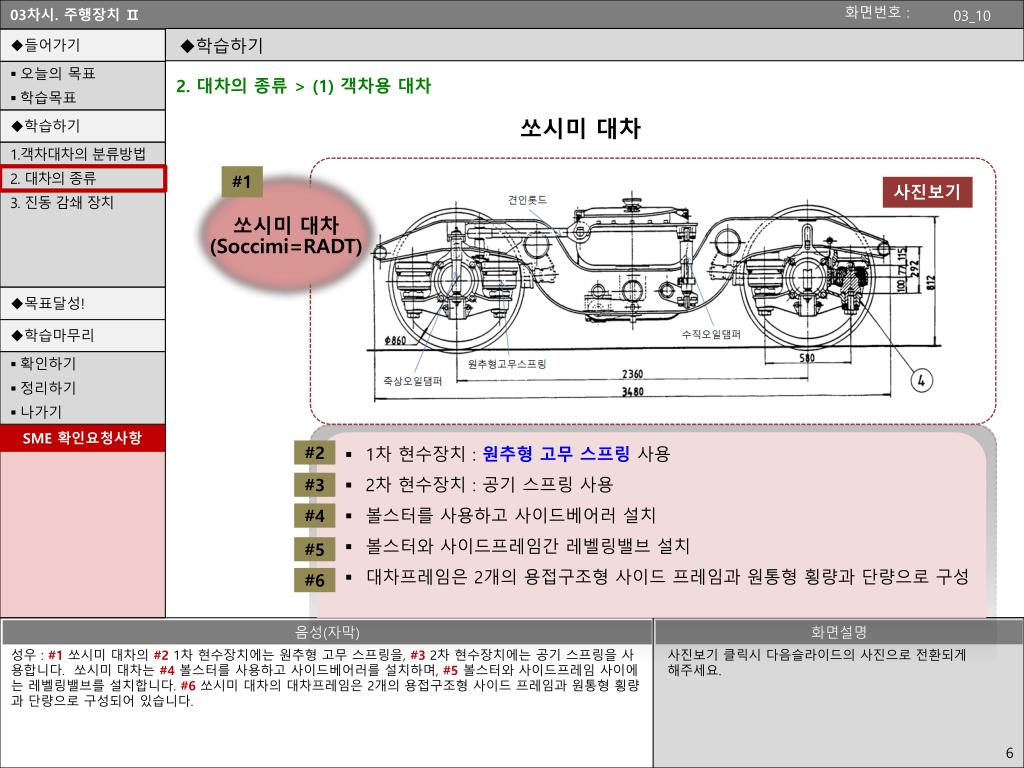Open the sidebar 학습하기 section header
Viewport: 1024px width, 768px height.
pyautogui.click(x=82, y=125)
